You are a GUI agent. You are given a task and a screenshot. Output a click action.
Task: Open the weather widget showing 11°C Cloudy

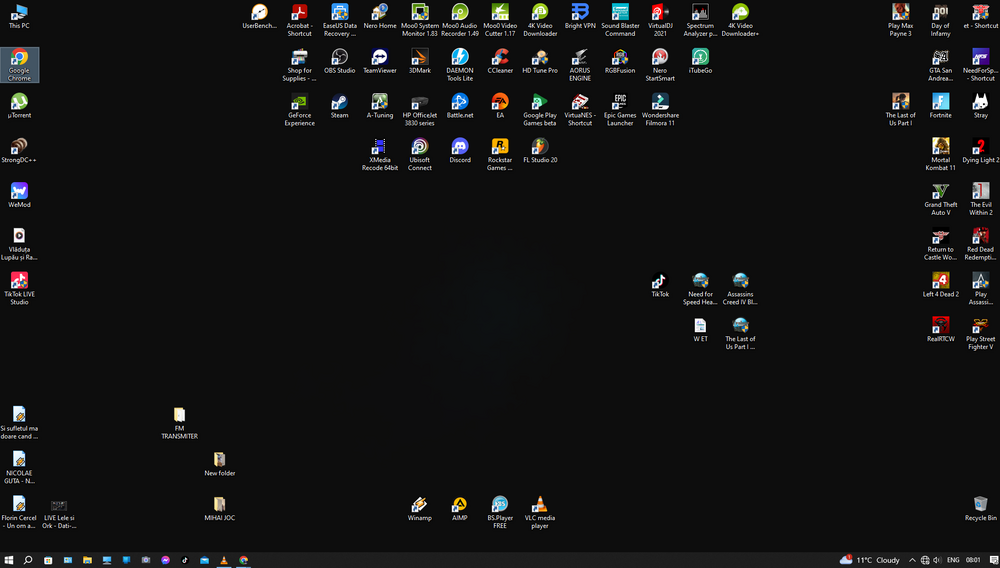870,560
